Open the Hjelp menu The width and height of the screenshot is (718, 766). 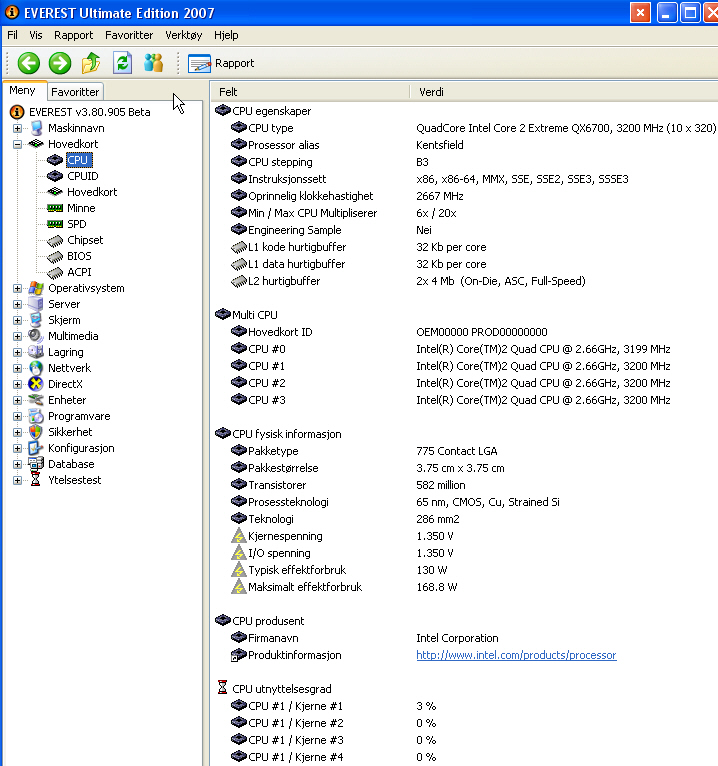pyautogui.click(x=226, y=35)
